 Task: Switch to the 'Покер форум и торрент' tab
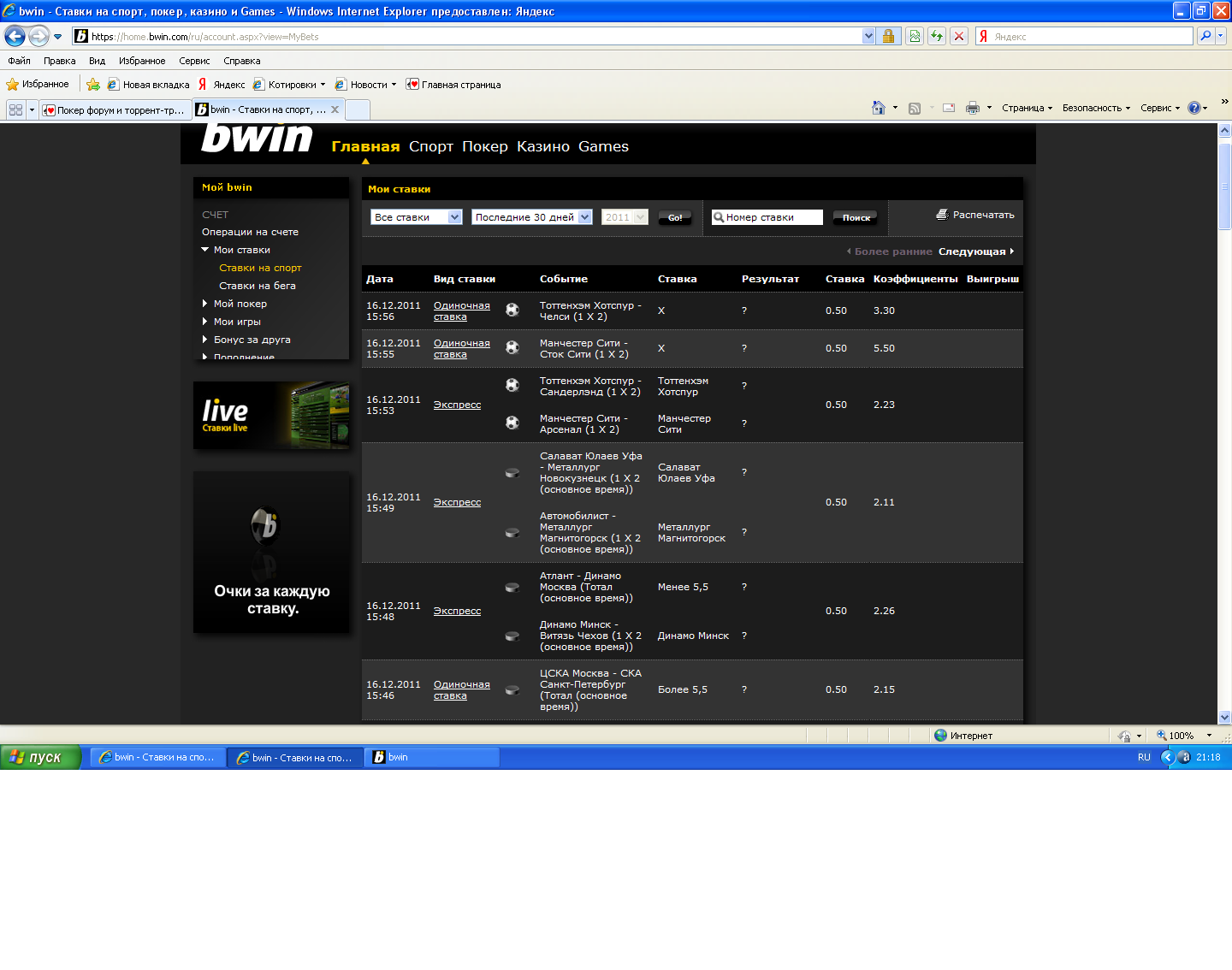pos(115,109)
